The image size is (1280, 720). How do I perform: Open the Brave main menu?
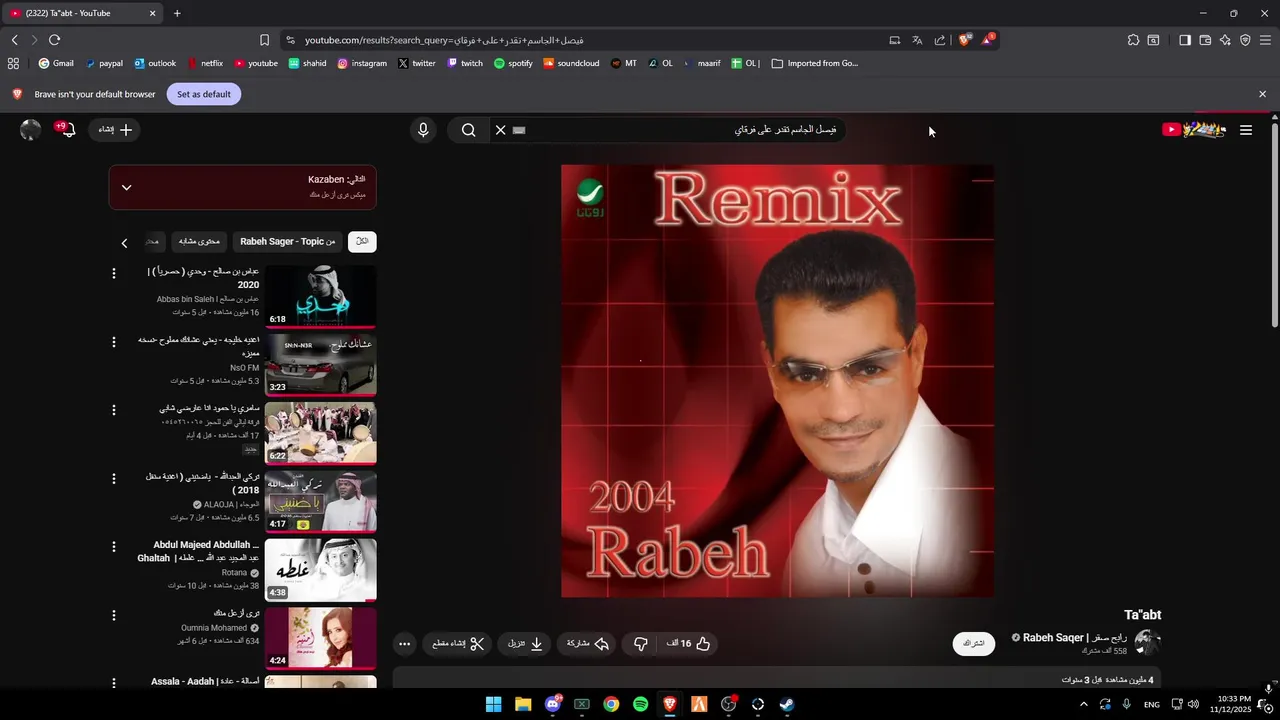pos(1265,40)
